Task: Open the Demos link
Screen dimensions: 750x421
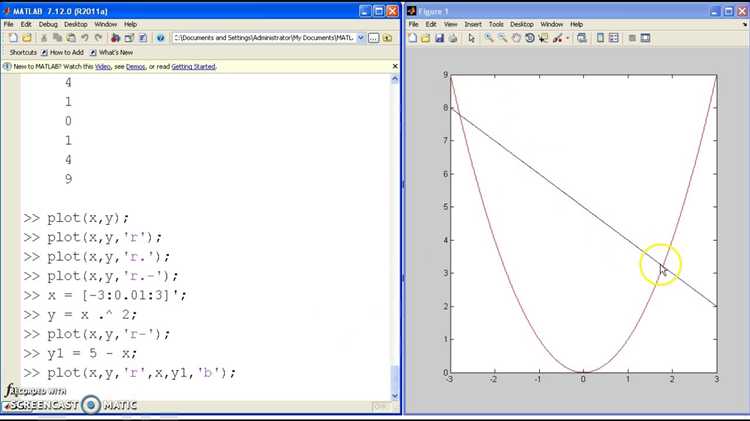Action: pos(135,66)
